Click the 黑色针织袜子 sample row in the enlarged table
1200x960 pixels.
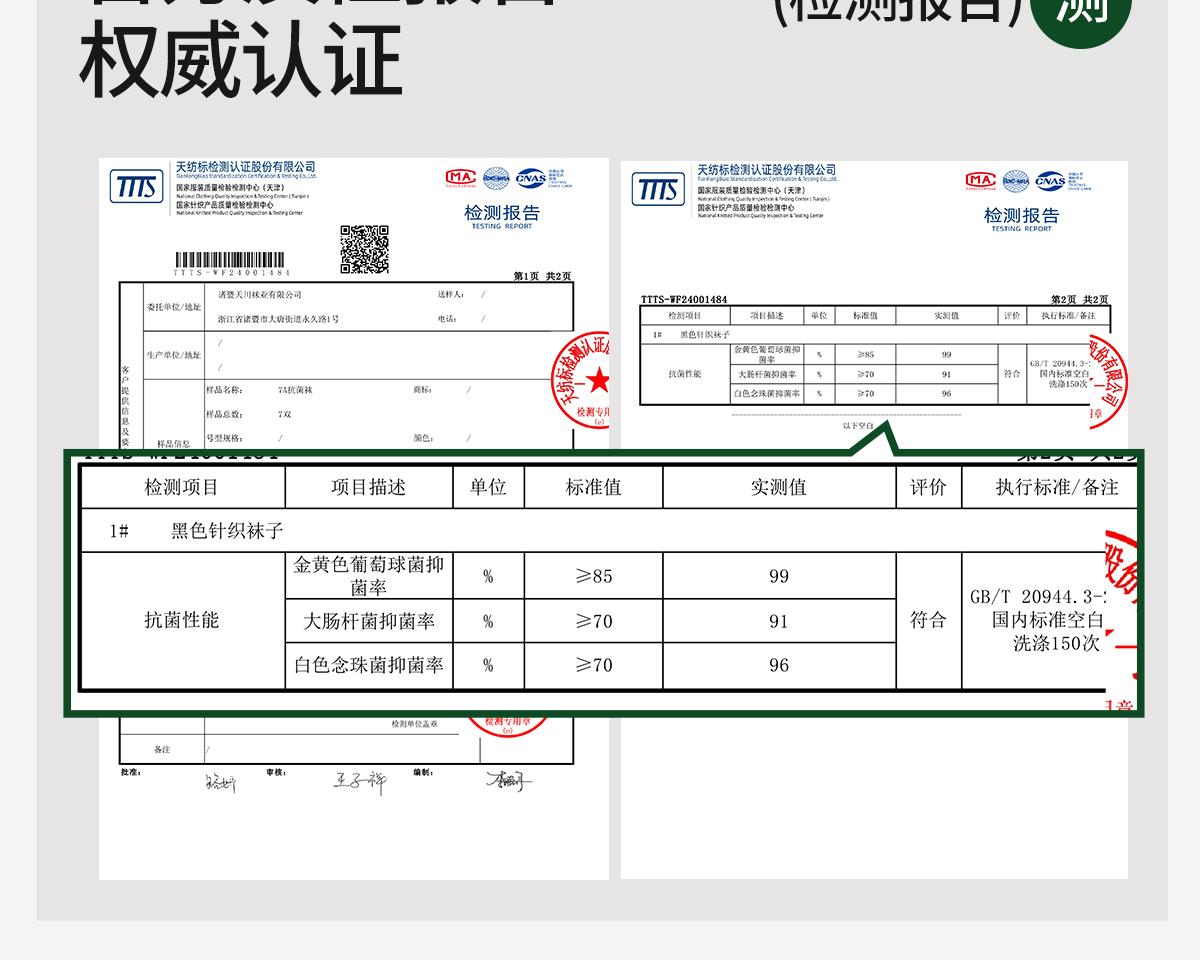click(227, 531)
